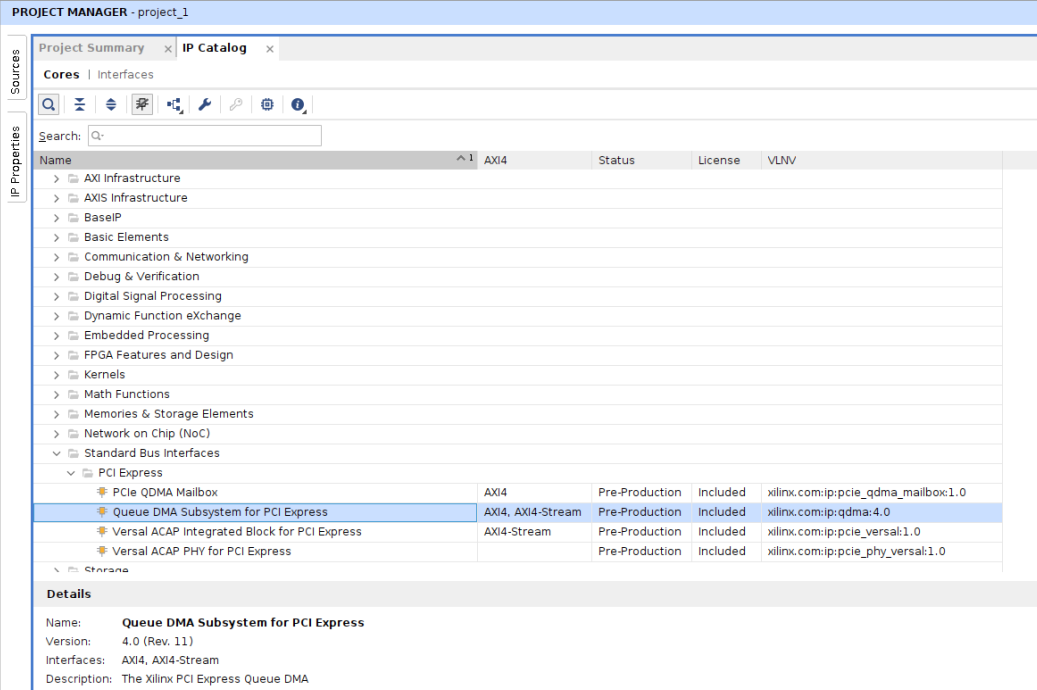The height and width of the screenshot is (690, 1037).
Task: Expand the AXI Infrastructure folder
Action: (57, 179)
